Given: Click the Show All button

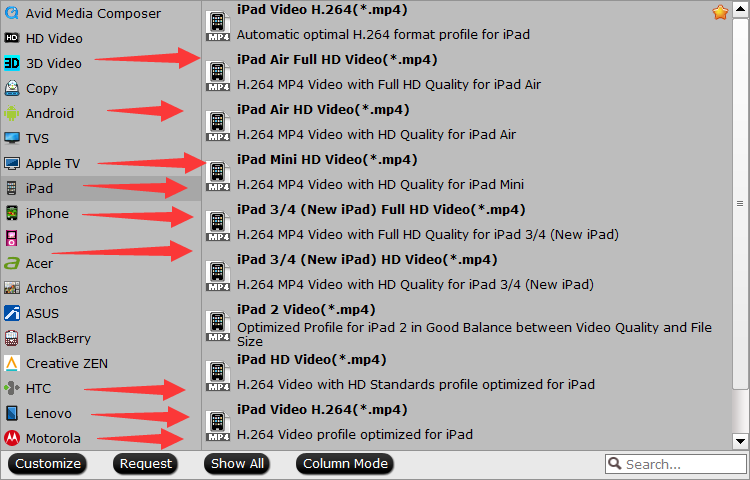Looking at the screenshot, I should click(x=237, y=464).
